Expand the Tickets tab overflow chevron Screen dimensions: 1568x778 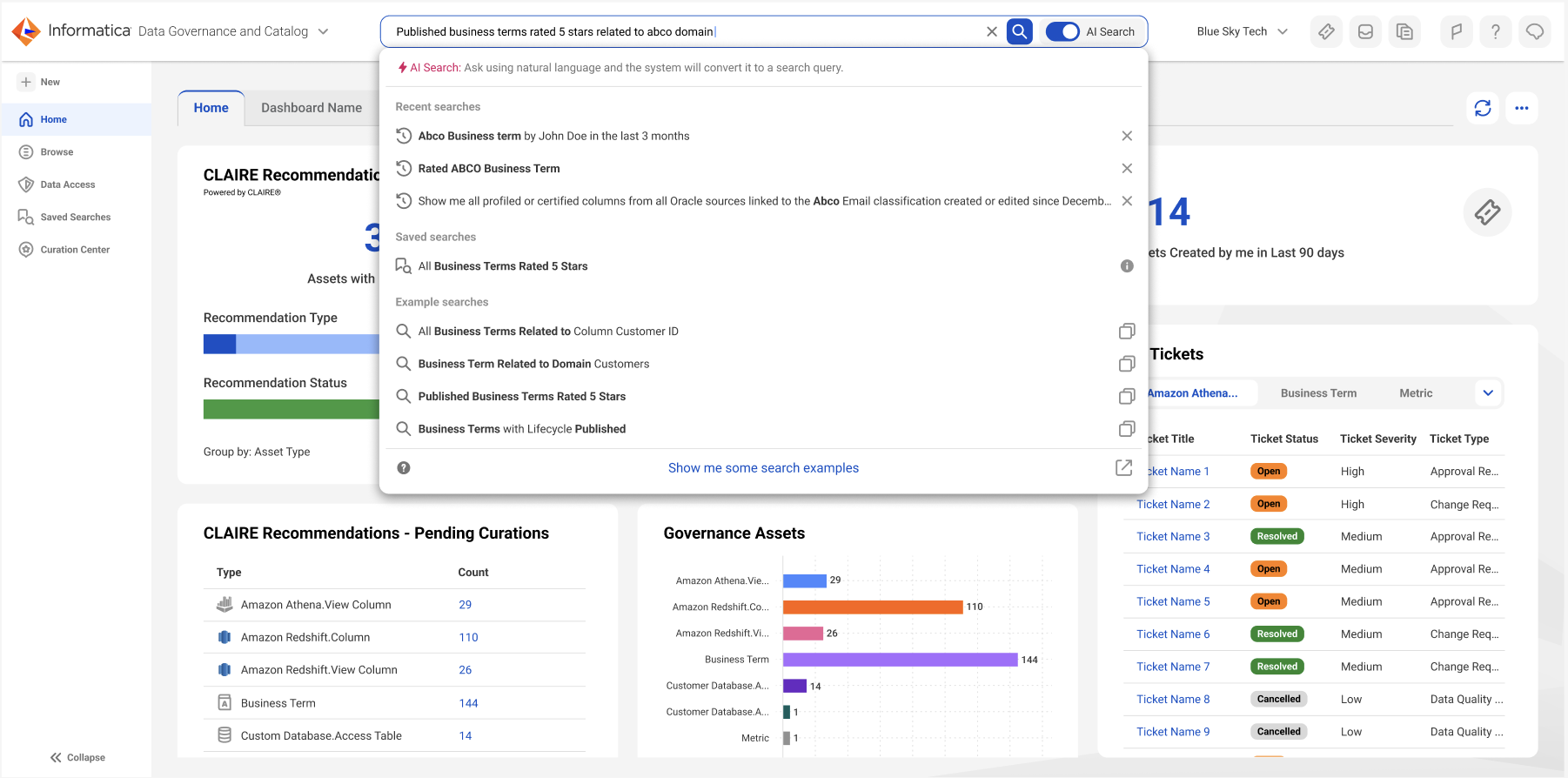(1488, 393)
